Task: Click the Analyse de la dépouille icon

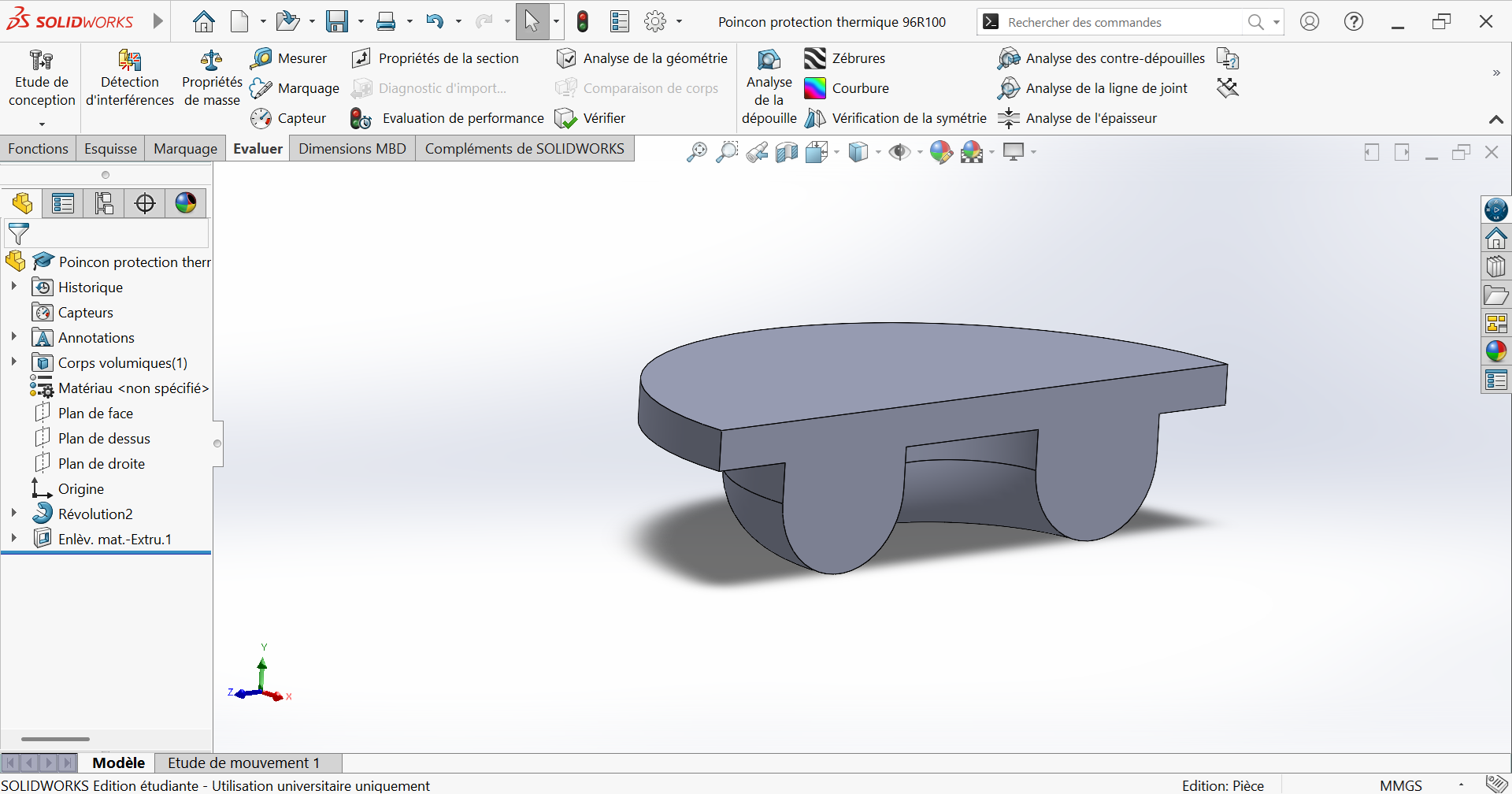Action: 769,60
